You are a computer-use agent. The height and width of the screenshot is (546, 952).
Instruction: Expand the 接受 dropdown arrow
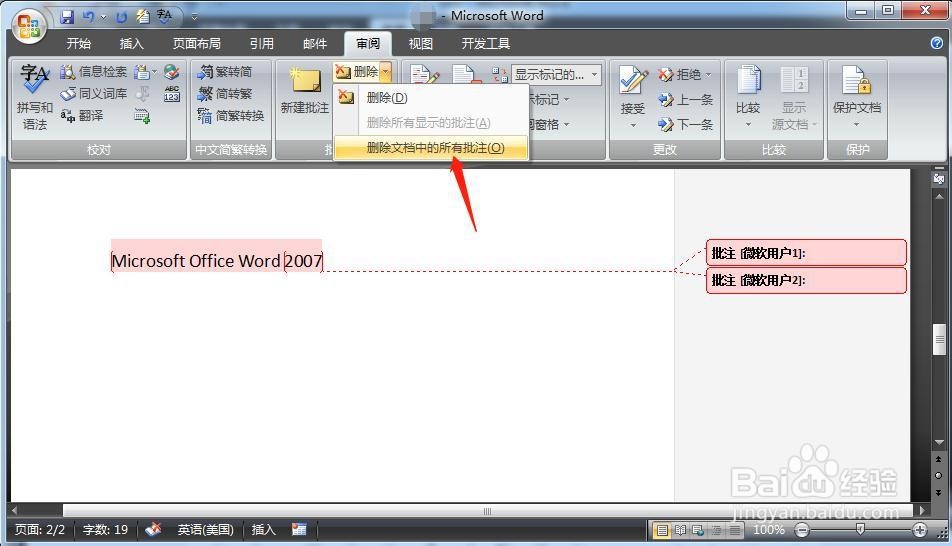tap(633, 125)
